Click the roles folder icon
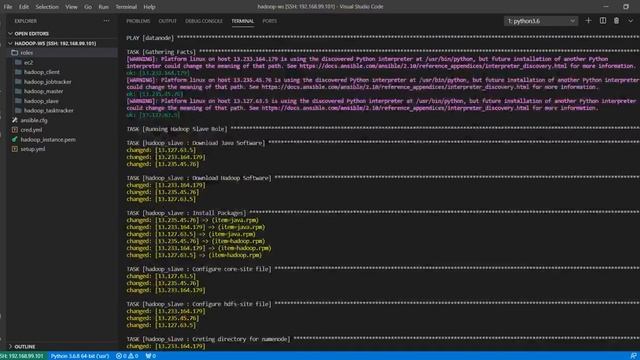The image size is (640, 360). 15,53
